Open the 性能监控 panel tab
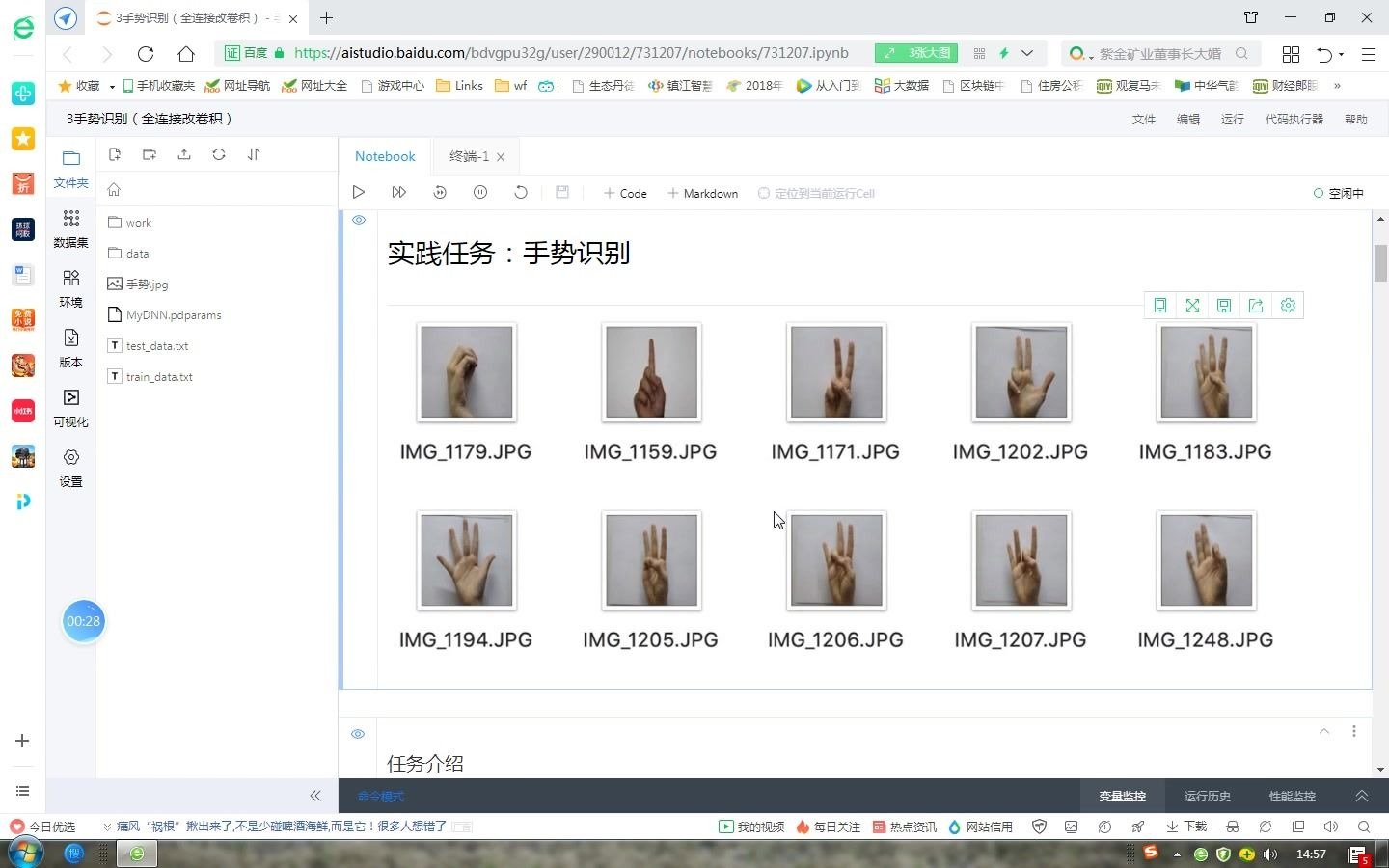 click(x=1293, y=797)
